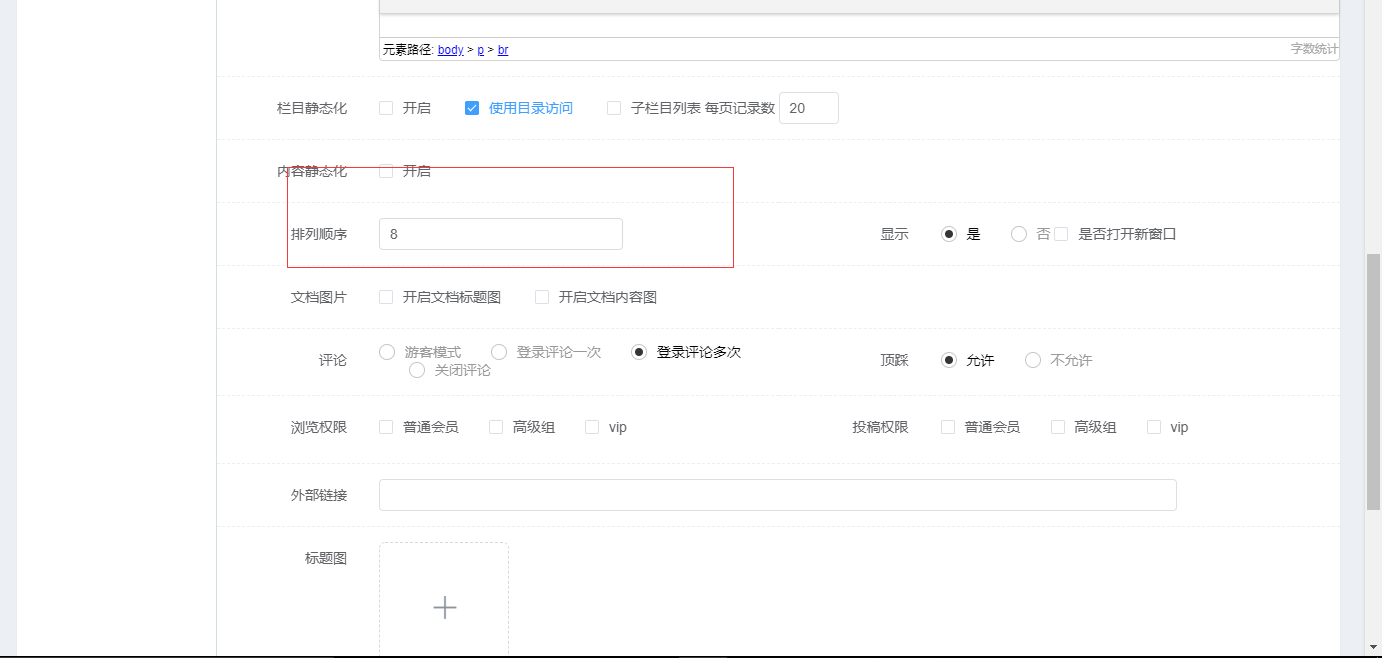Choose 游客模式 comment mode
Screen dimensions: 1382x658
(387, 352)
